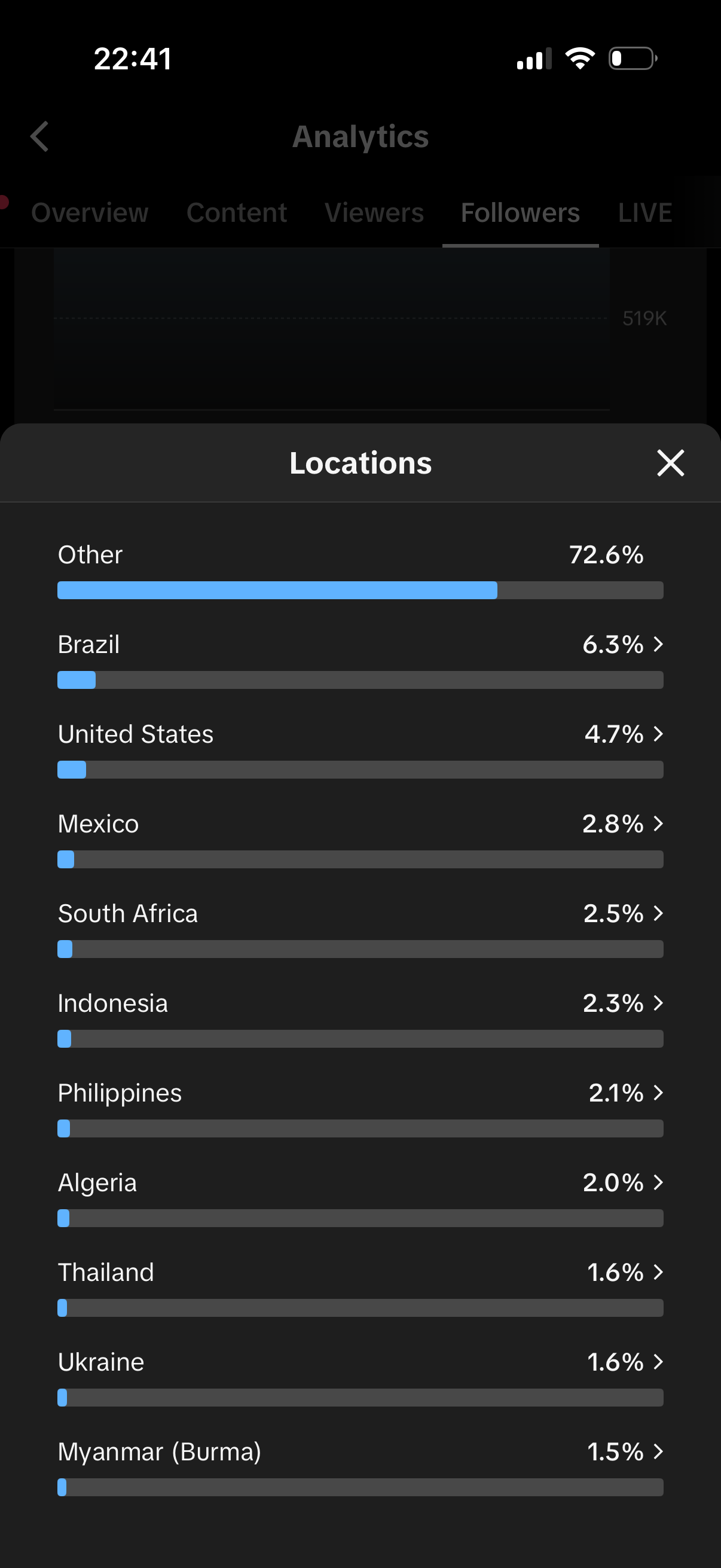721x1568 pixels.
Task: Expand Brazil location details chevron
Action: 658,644
